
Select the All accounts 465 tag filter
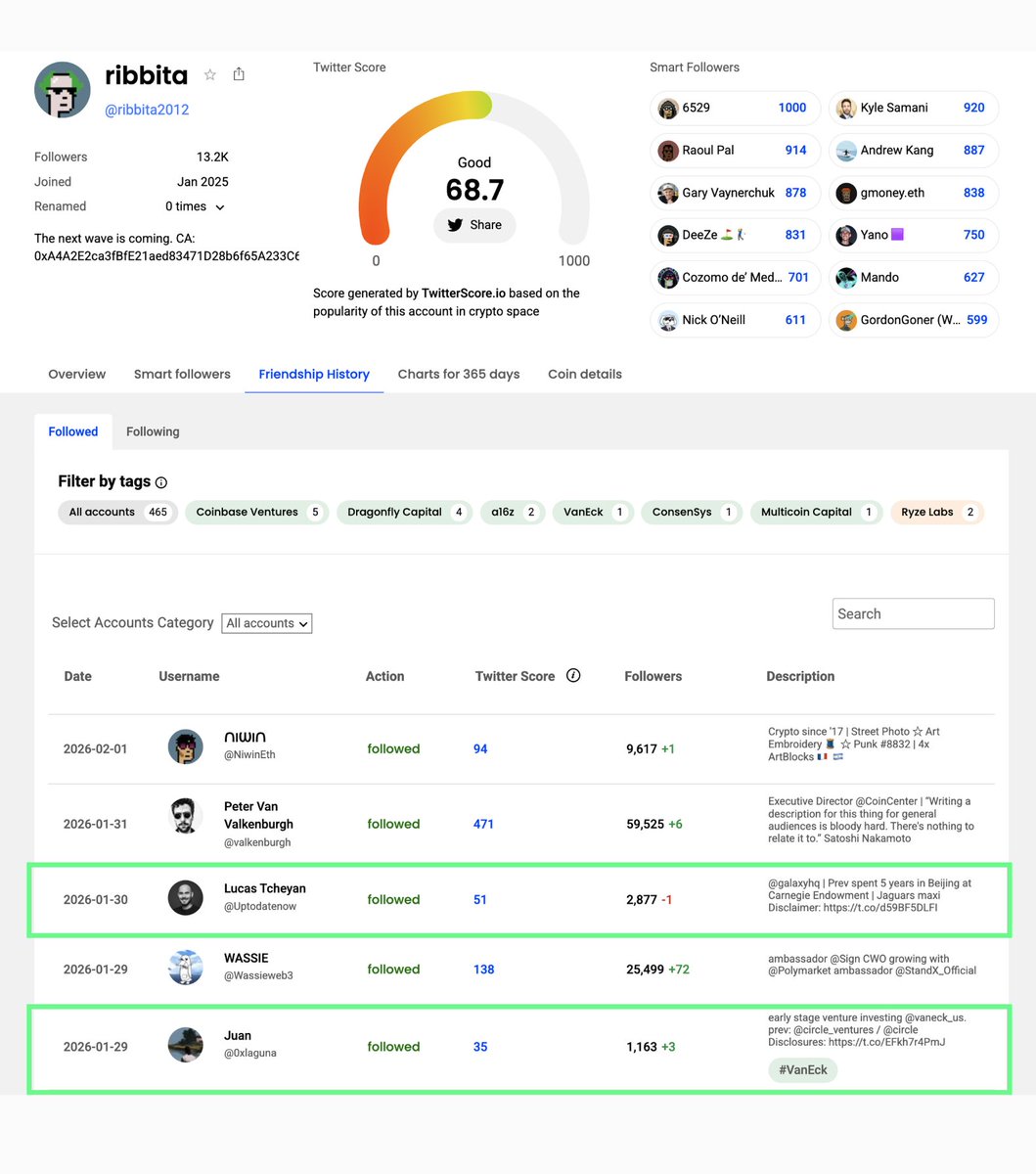pos(118,512)
